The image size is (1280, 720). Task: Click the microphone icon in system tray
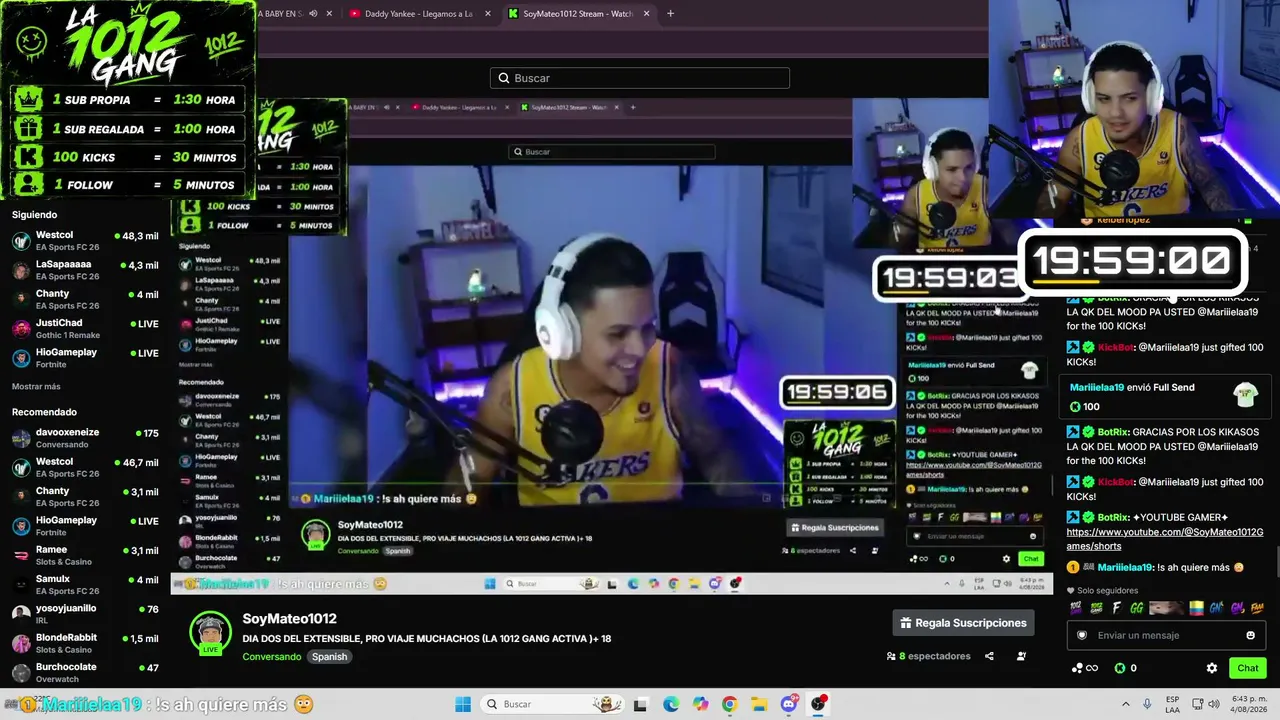[1147, 704]
